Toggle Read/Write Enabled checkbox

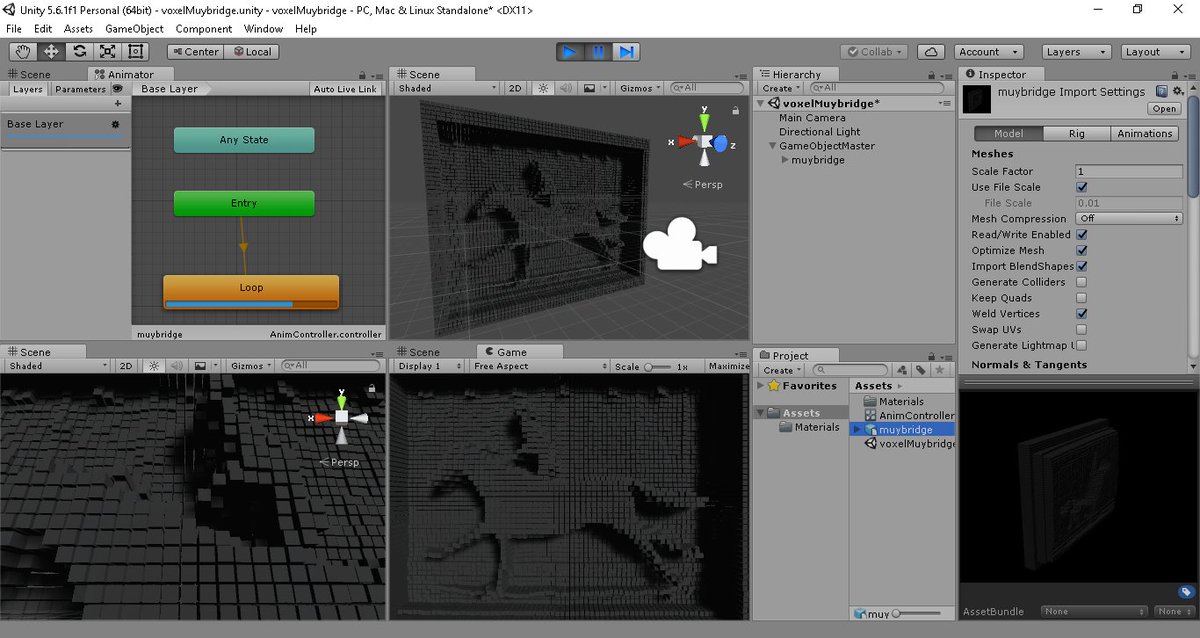click(x=1081, y=234)
